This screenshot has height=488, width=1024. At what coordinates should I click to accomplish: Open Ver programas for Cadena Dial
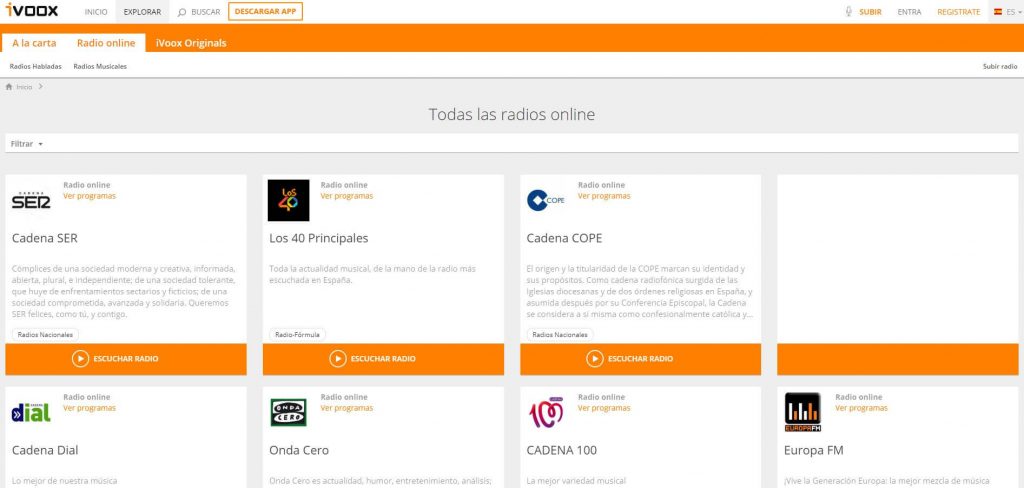coord(89,408)
